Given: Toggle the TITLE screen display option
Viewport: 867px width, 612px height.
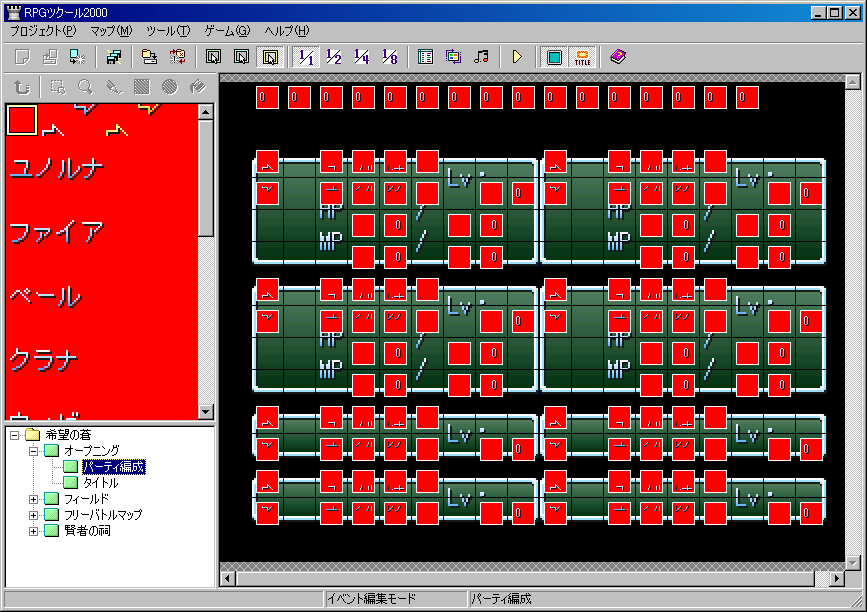Looking at the screenshot, I should [582, 57].
